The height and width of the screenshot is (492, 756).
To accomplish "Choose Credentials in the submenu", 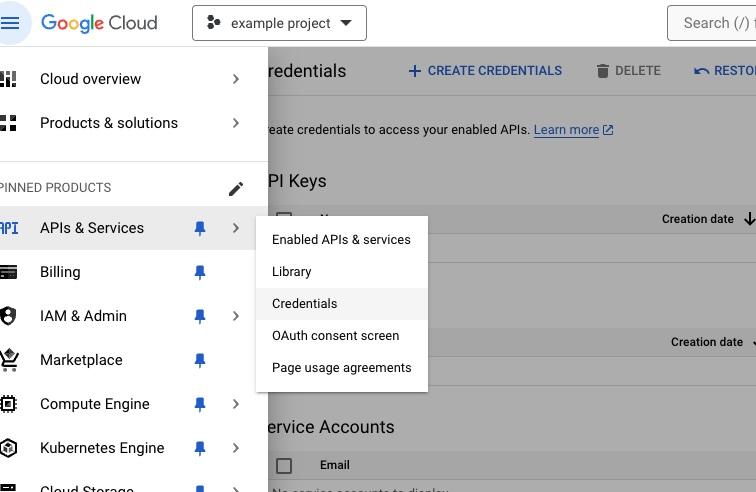I will point(341,304).
